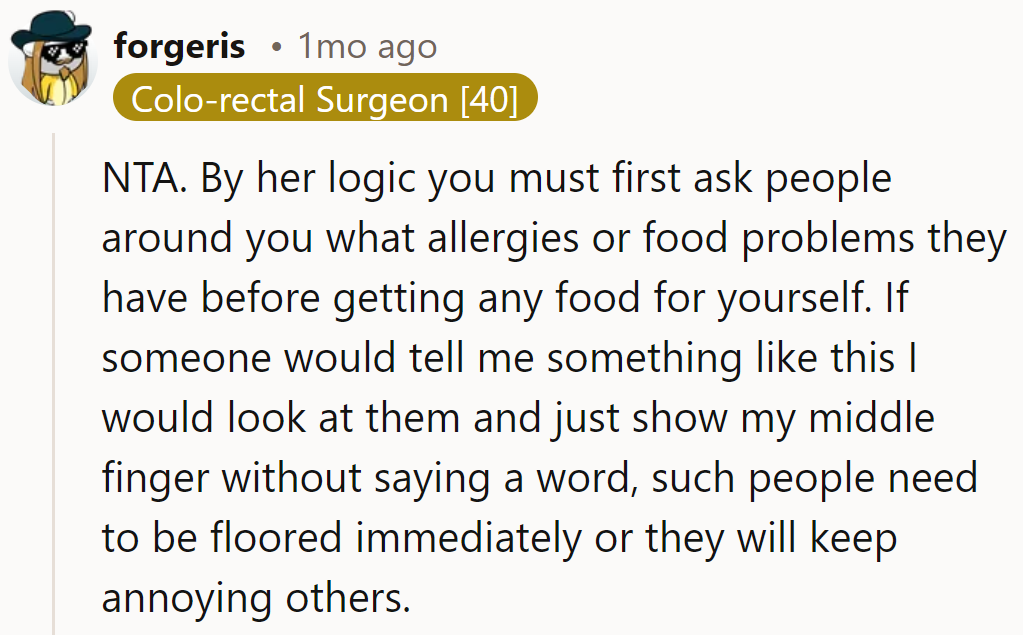The width and height of the screenshot is (1023, 635).
Task: Click the word finger in the comment
Action: (x=156, y=479)
